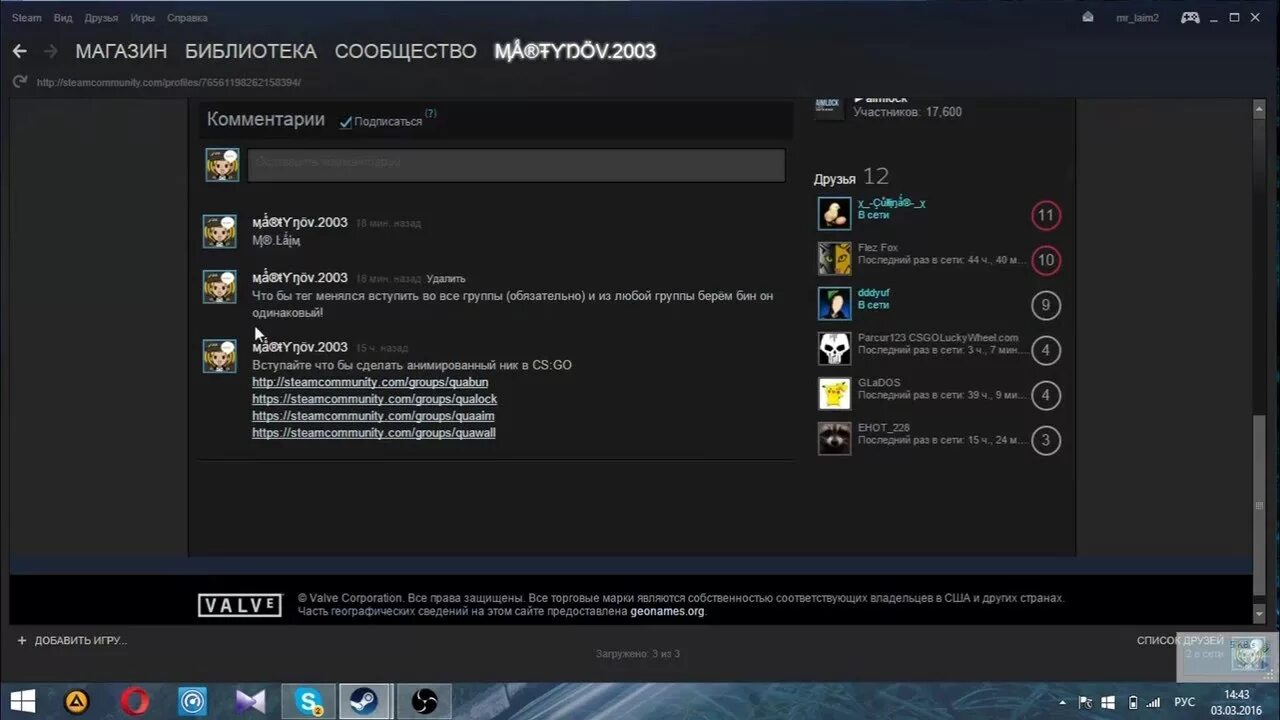1280x720 pixels.
Task: Open OBS Studio from the taskbar
Action: coord(424,701)
